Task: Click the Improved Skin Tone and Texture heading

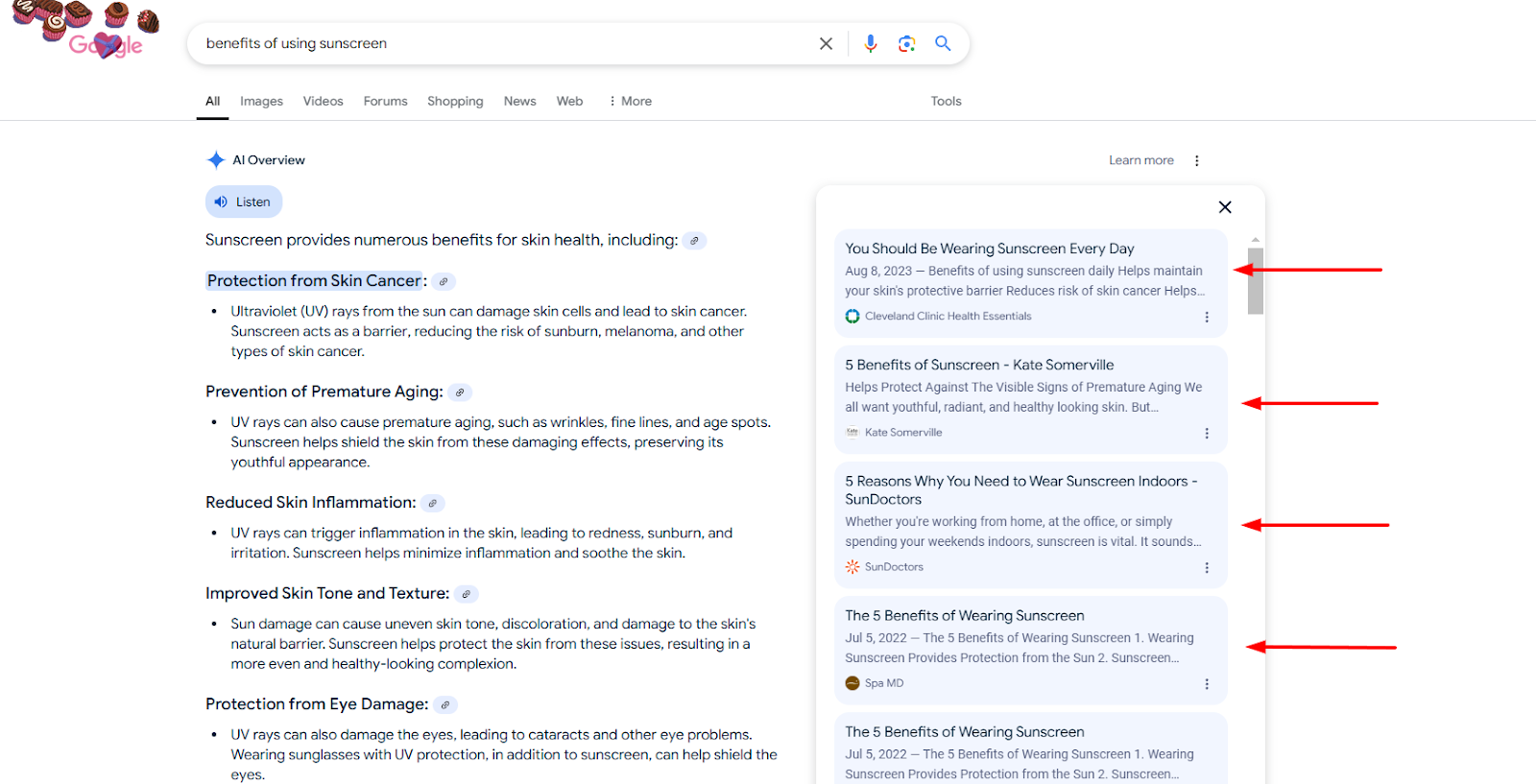Action: tap(327, 593)
